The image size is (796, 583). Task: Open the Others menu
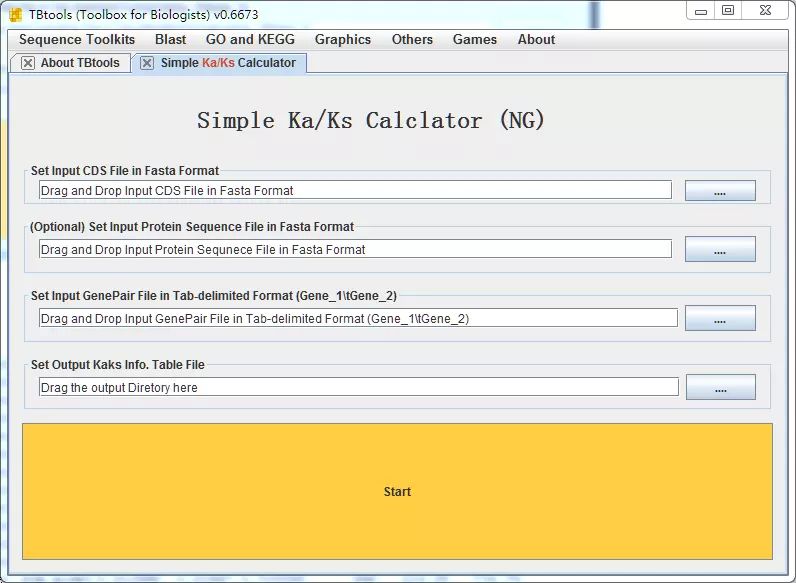click(412, 40)
